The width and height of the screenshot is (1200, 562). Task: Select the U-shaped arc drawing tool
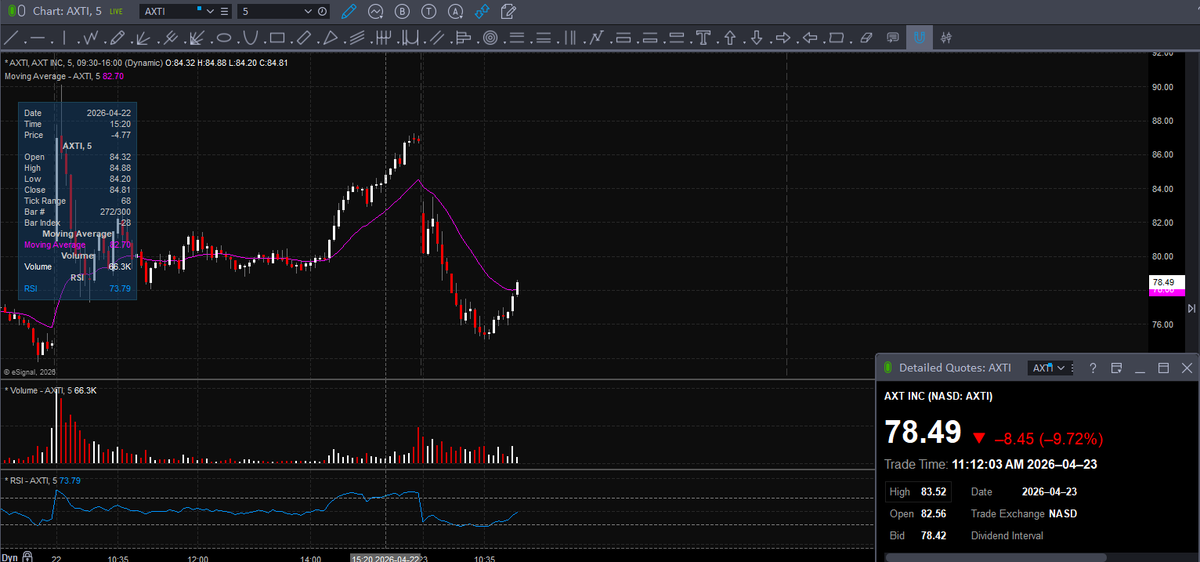point(250,38)
